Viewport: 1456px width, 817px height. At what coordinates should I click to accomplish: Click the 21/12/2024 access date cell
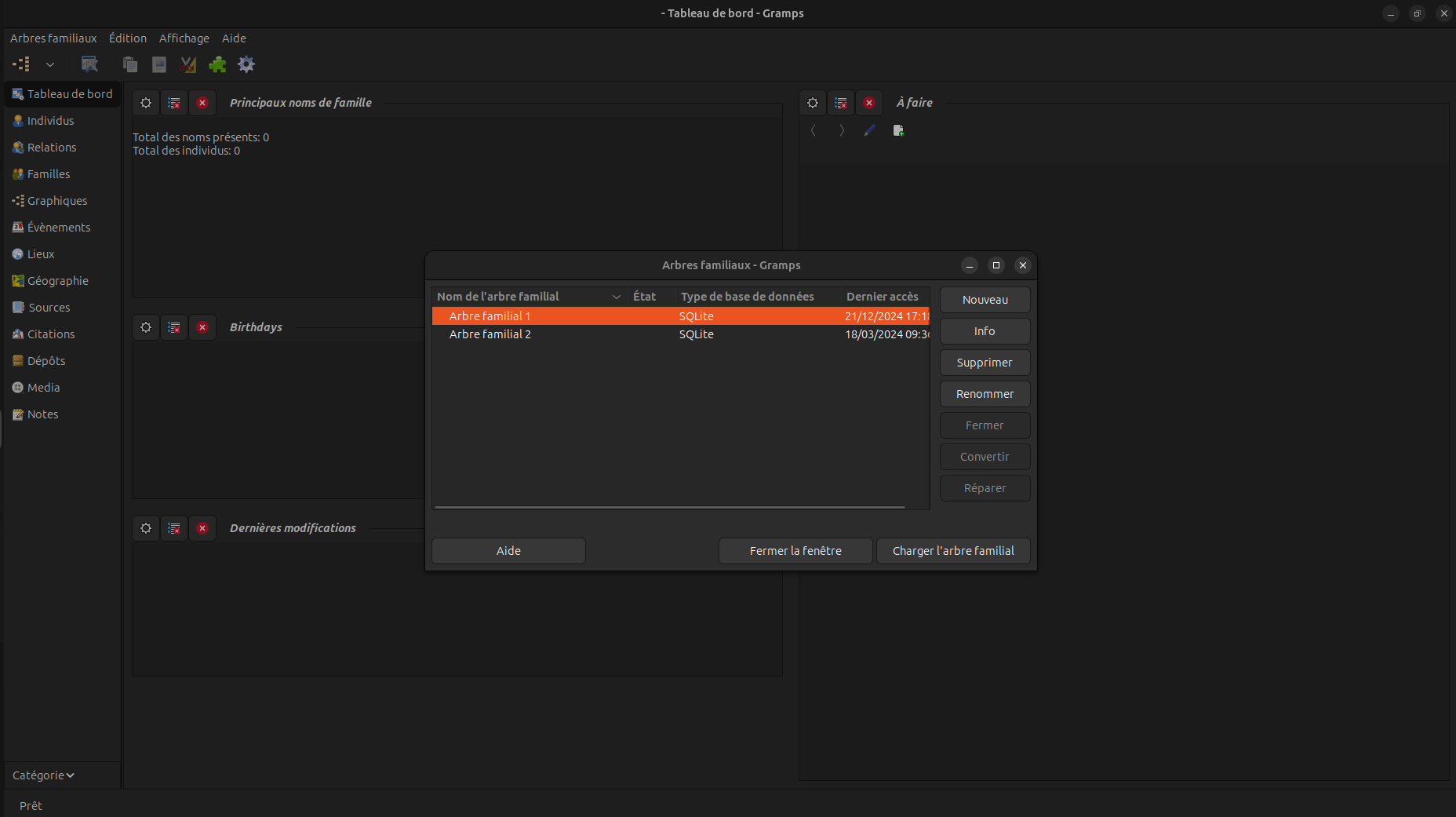886,316
